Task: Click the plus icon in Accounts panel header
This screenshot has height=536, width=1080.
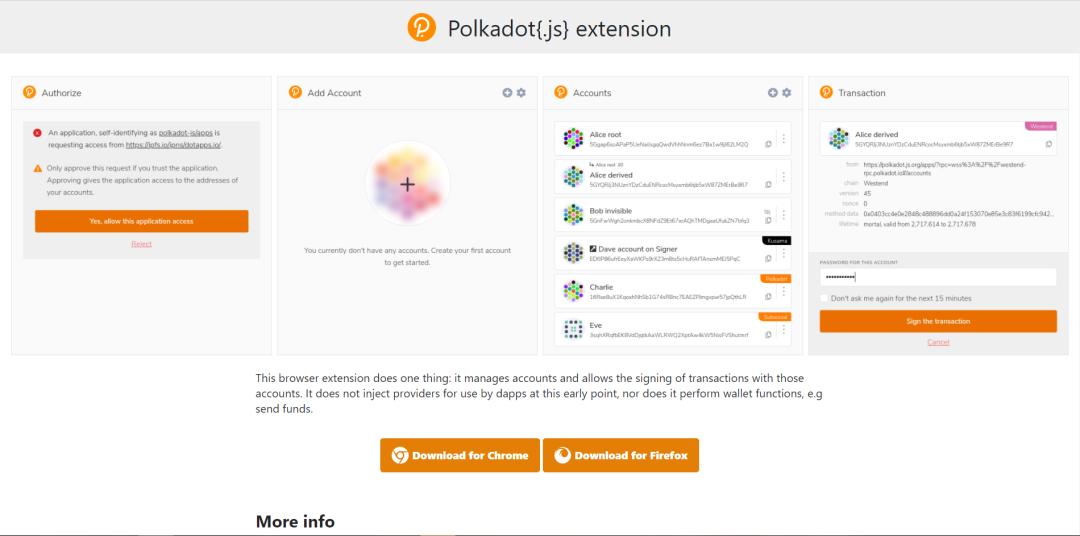Action: tap(772, 93)
